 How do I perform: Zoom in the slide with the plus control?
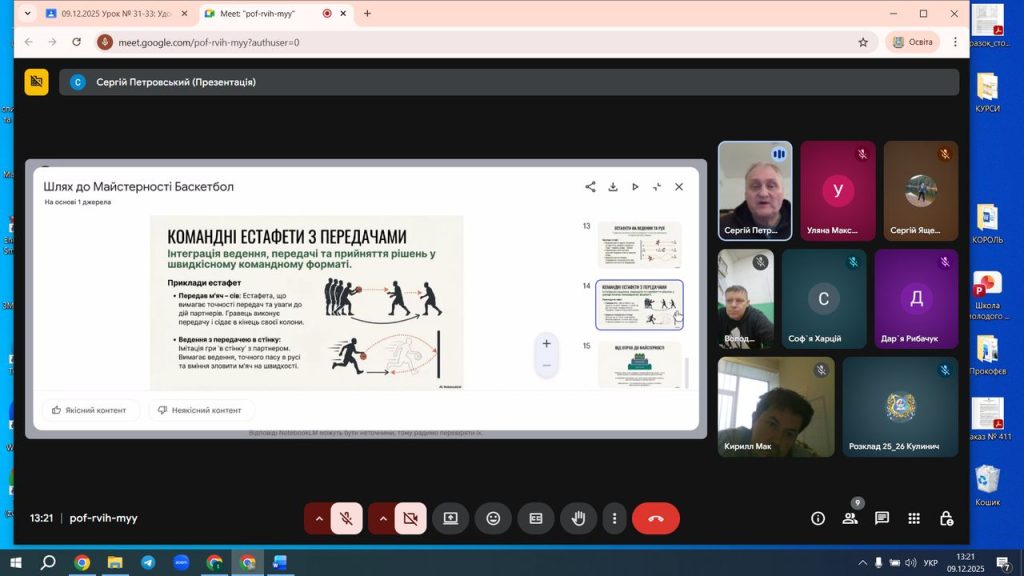[x=546, y=344]
